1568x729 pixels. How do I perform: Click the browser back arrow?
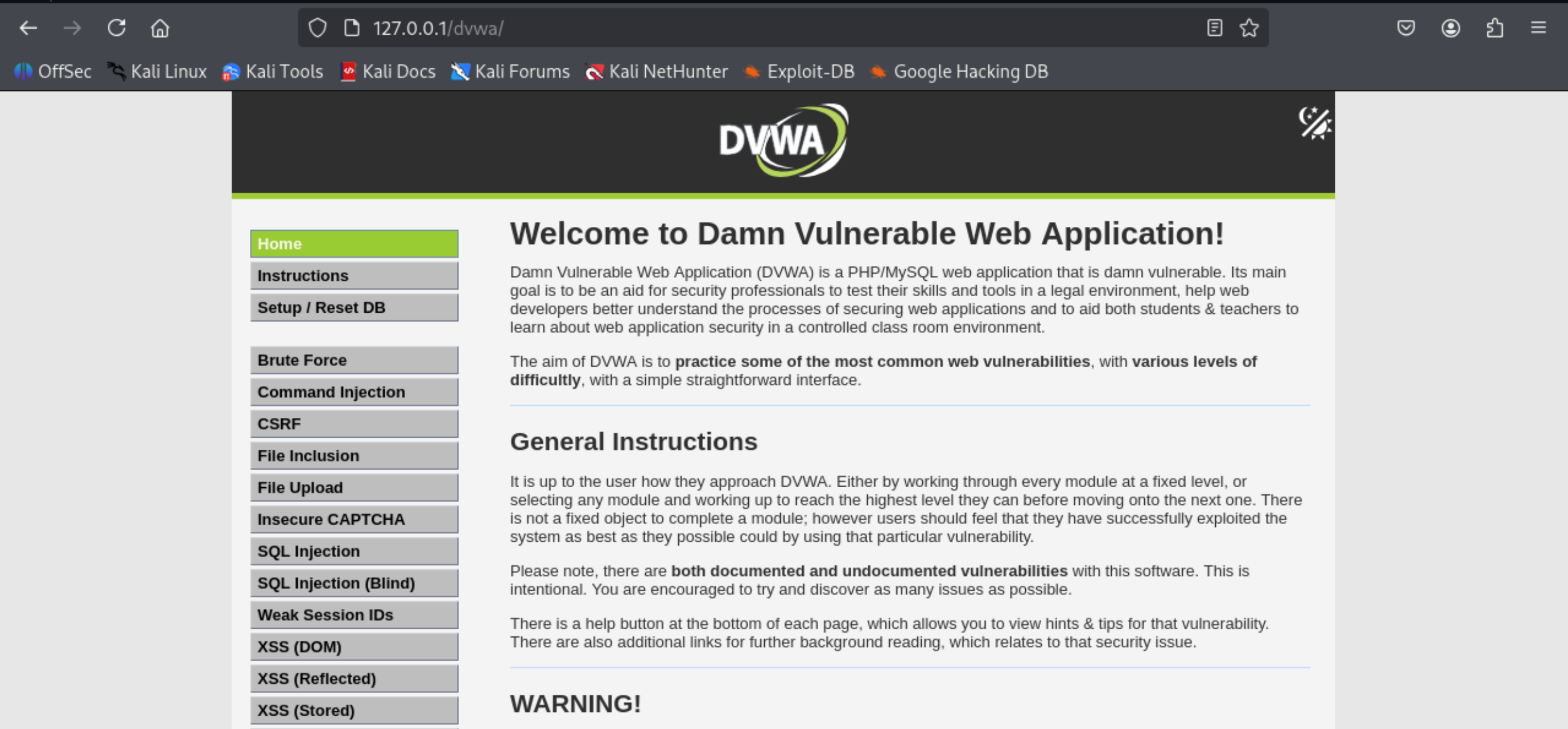(28, 28)
